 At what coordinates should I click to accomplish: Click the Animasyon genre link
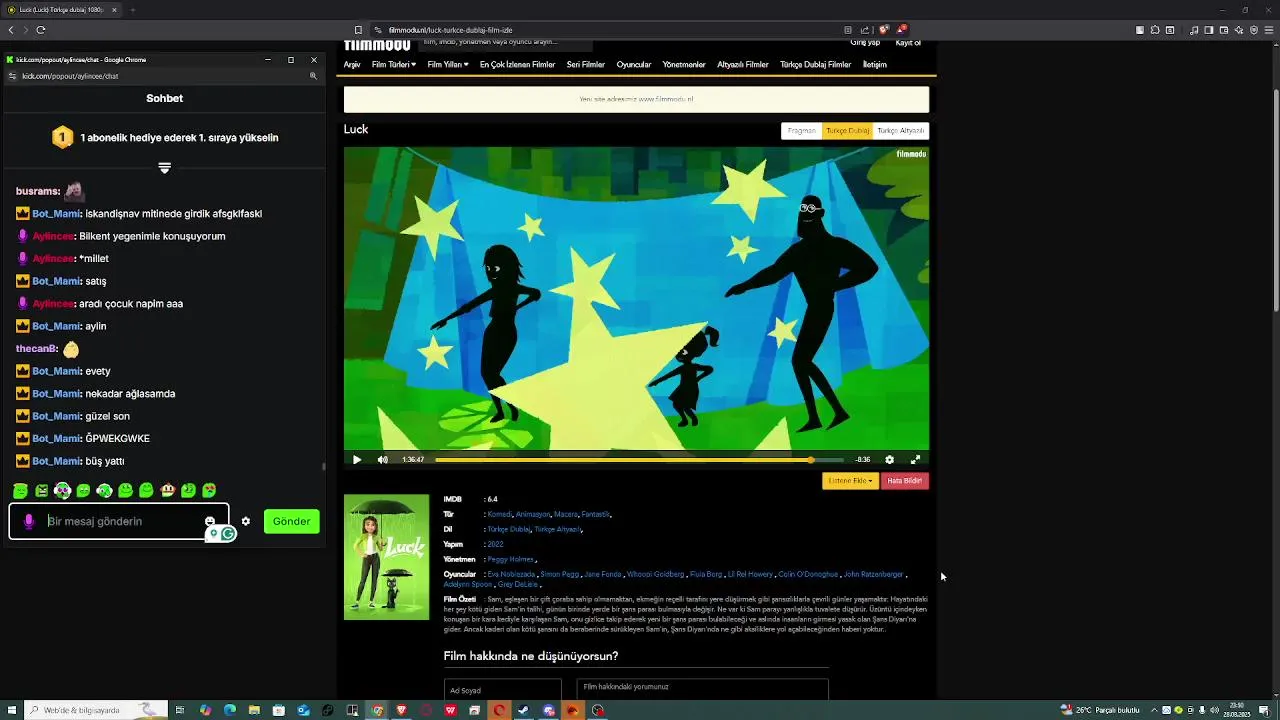tap(533, 514)
